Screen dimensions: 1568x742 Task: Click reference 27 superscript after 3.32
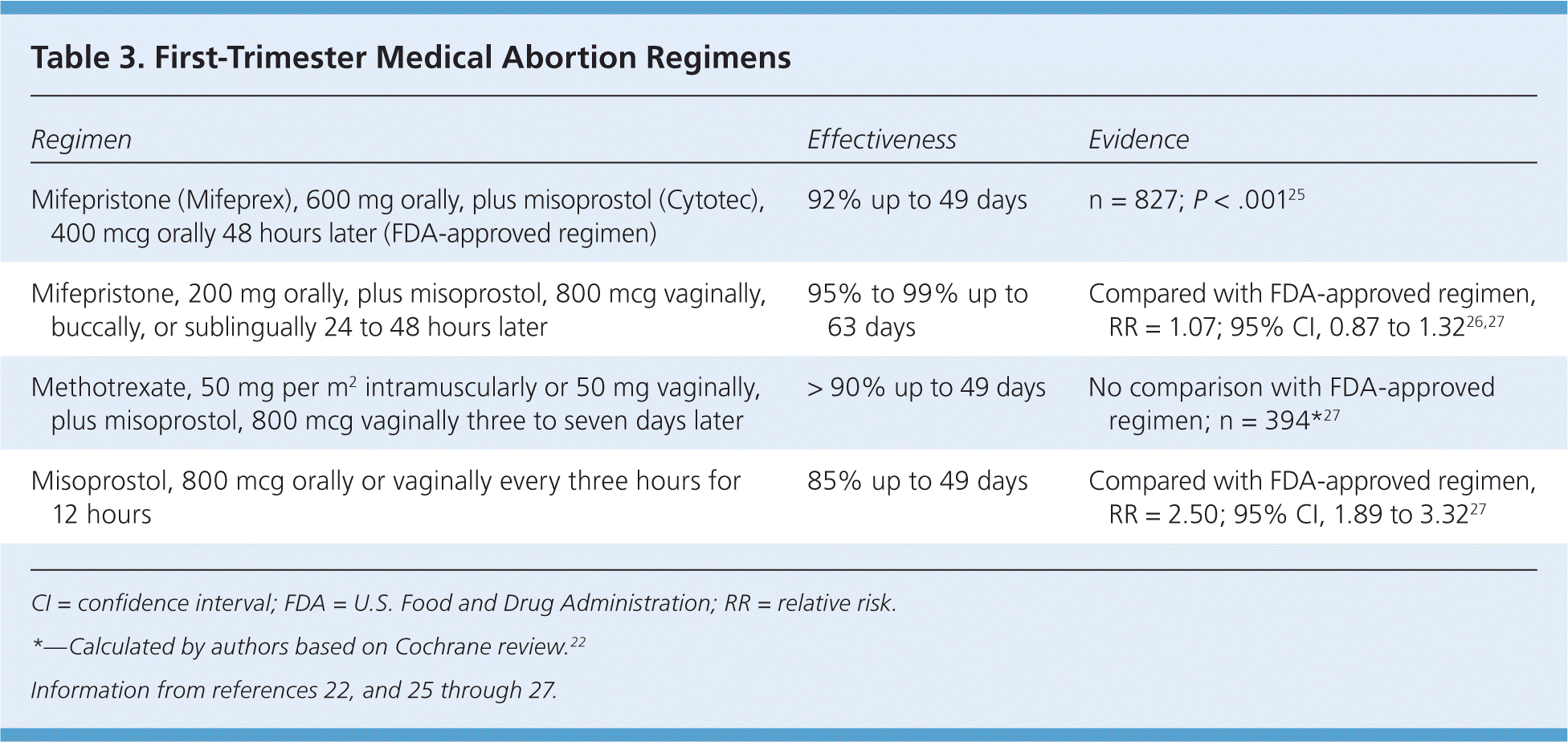click(1477, 508)
